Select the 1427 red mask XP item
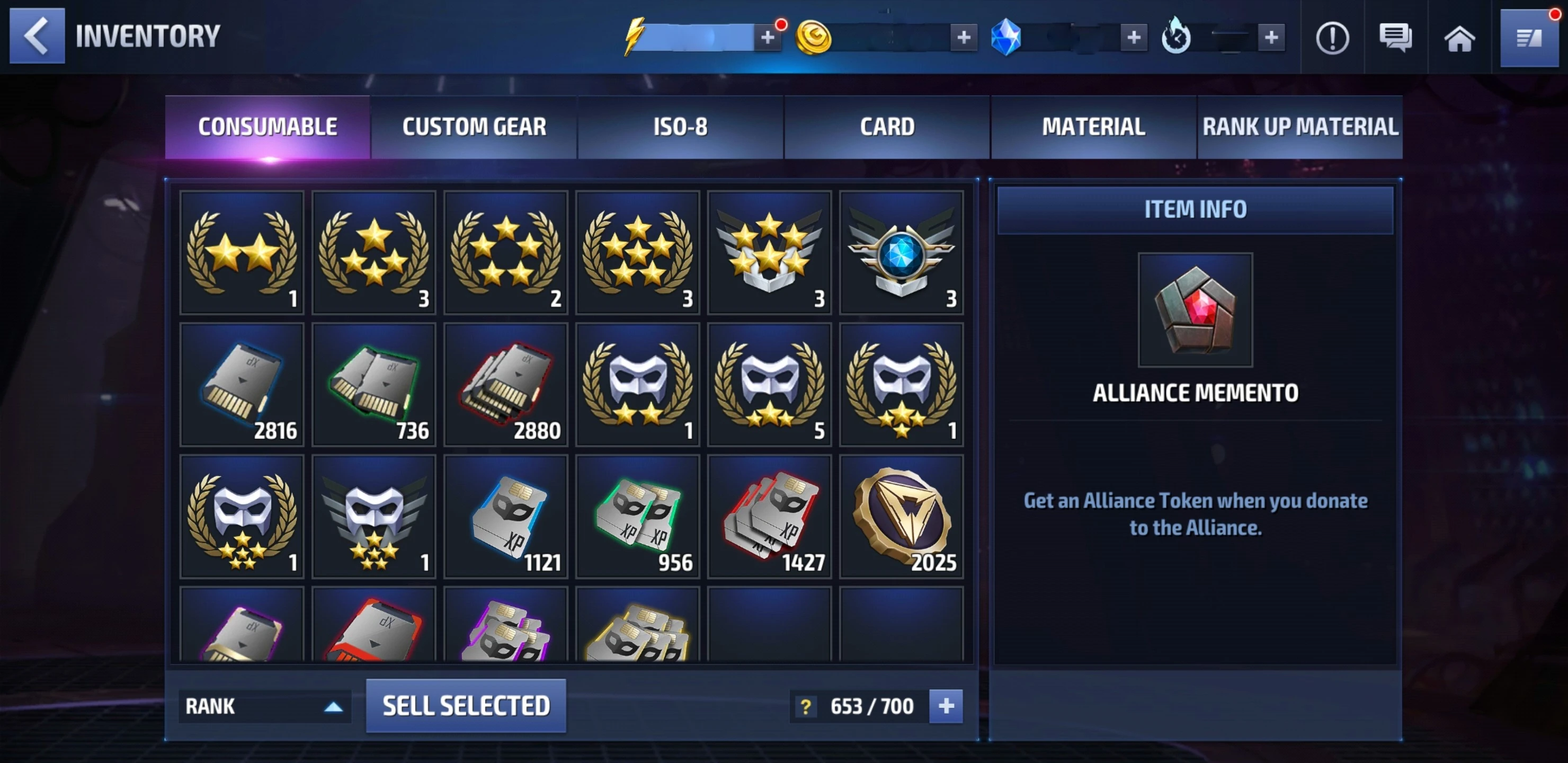 (x=769, y=517)
